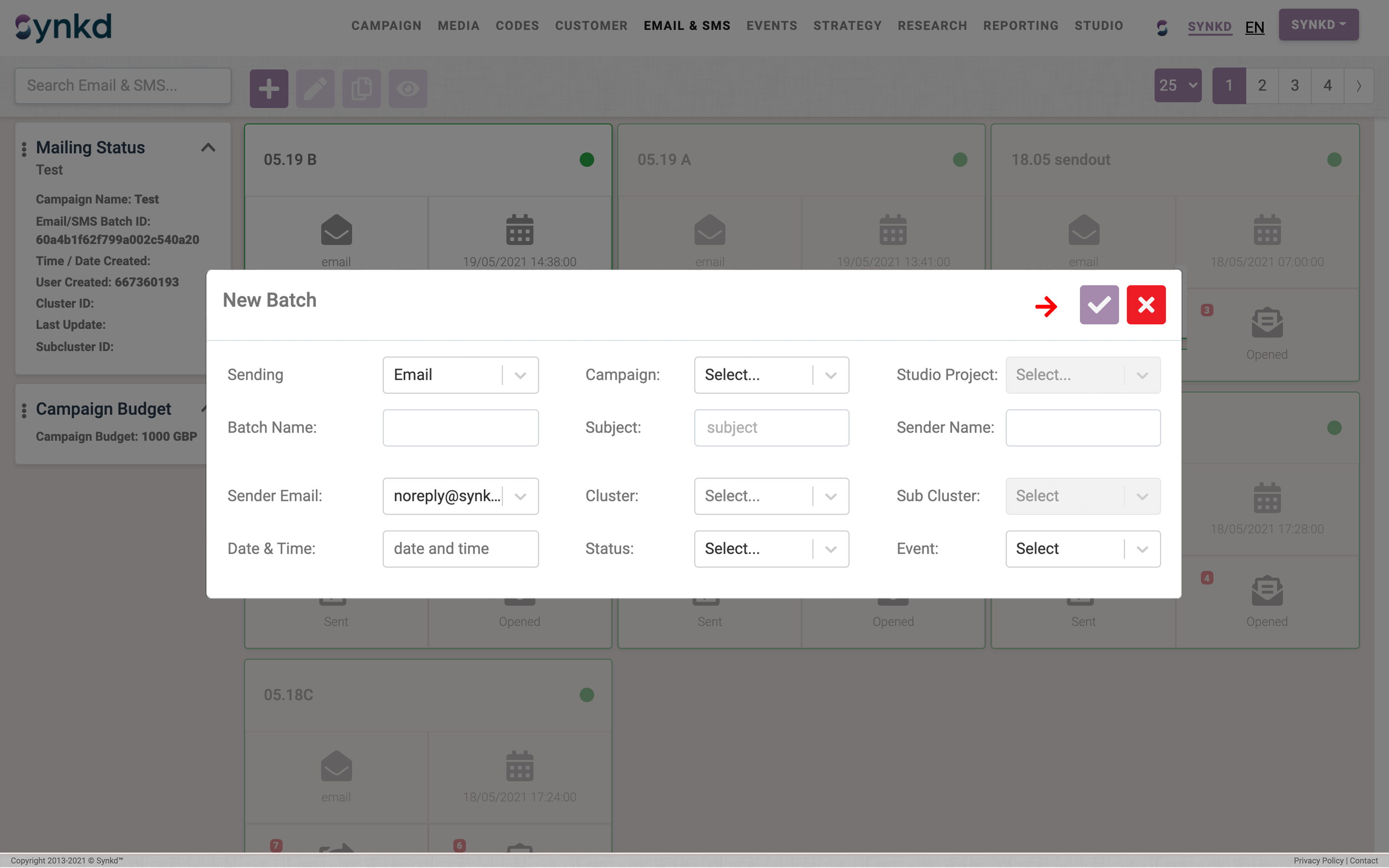The image size is (1389, 868).
Task: Click the calendar icon on 05.19 B card
Action: tap(519, 230)
